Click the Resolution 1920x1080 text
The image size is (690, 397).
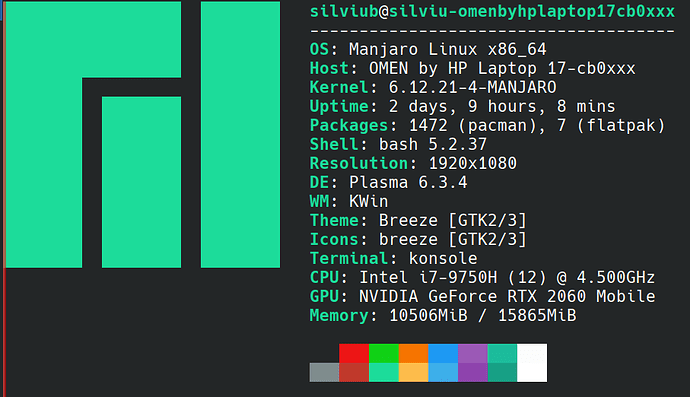tap(413, 163)
